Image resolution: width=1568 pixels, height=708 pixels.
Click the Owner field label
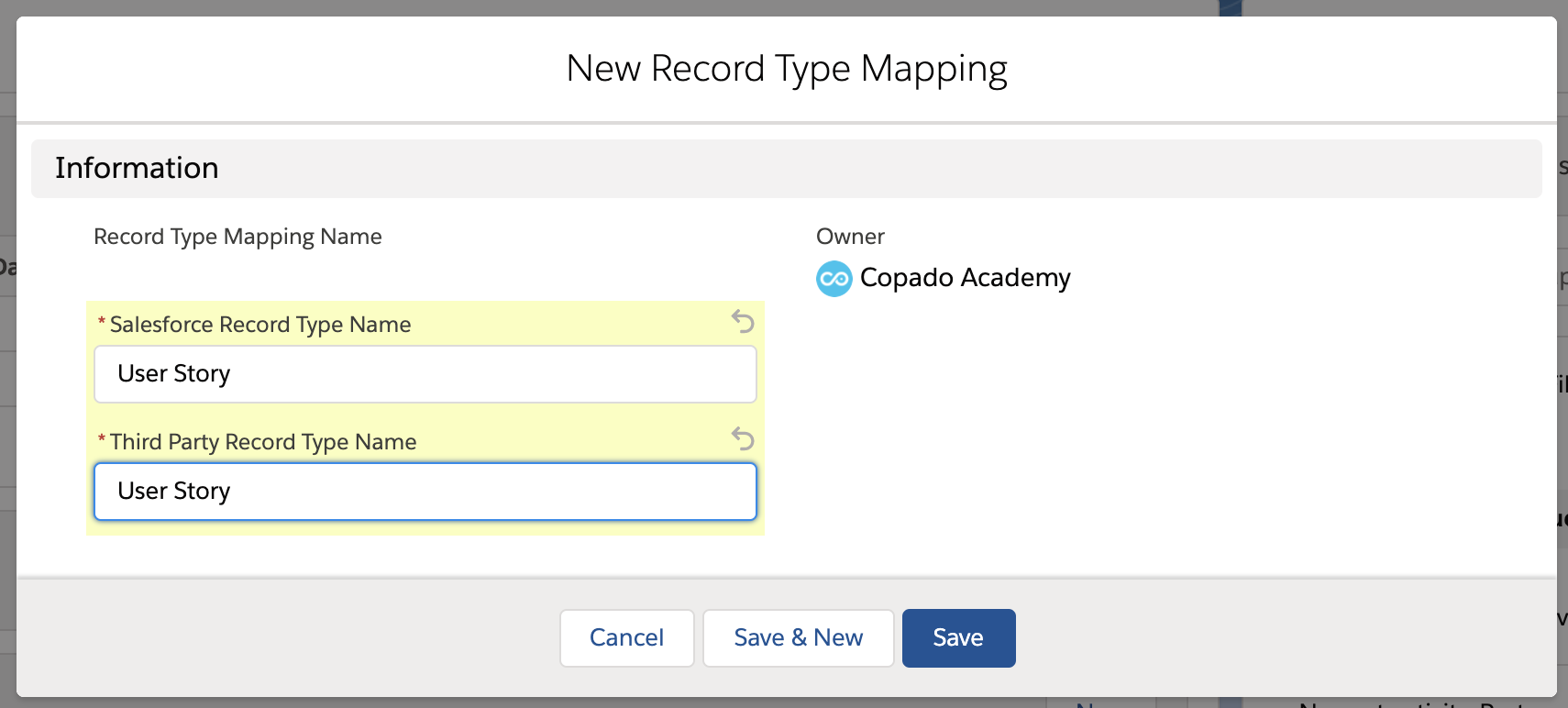click(x=850, y=237)
